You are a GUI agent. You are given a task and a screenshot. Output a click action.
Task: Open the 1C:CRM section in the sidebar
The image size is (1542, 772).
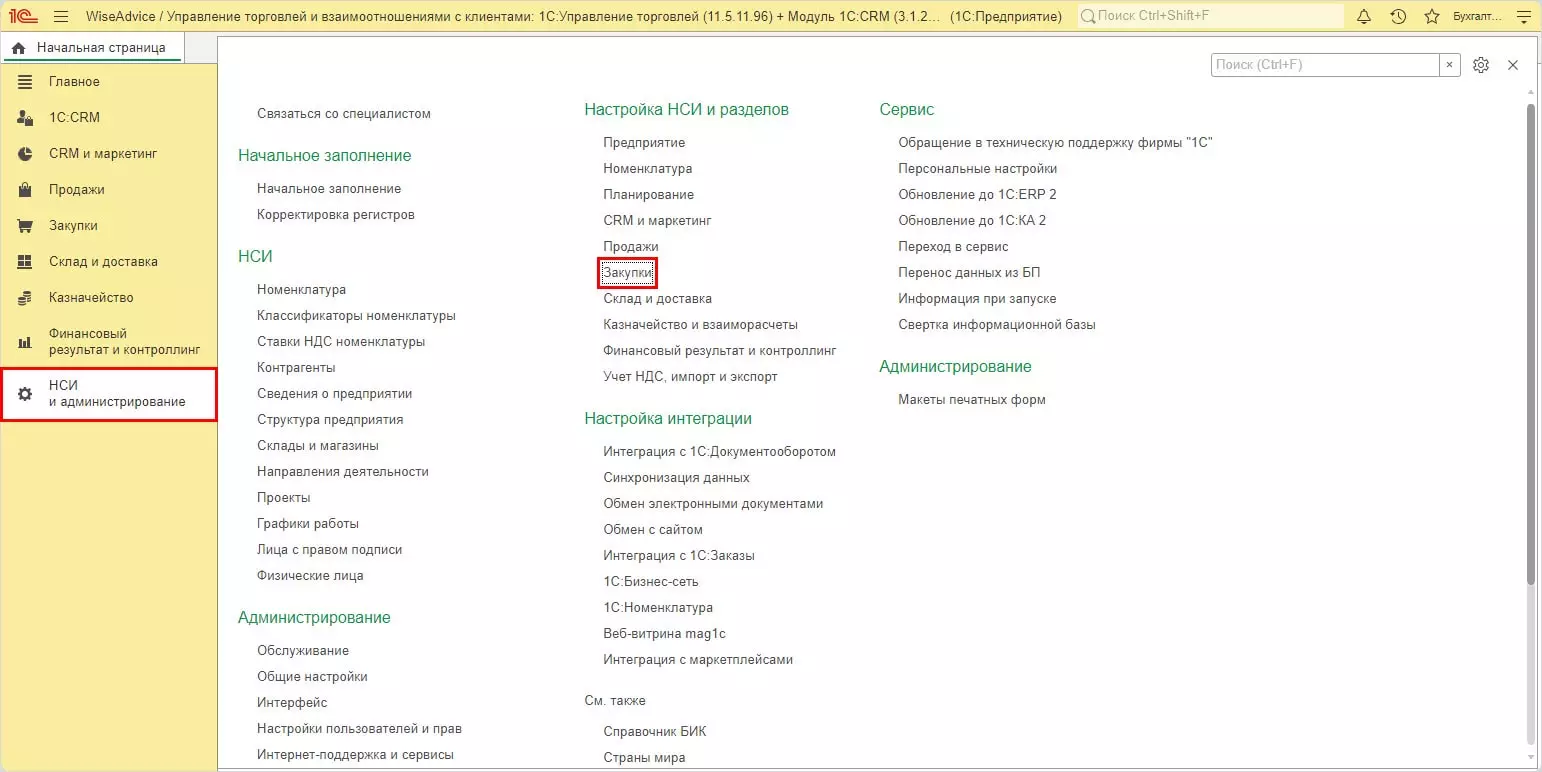109,118
